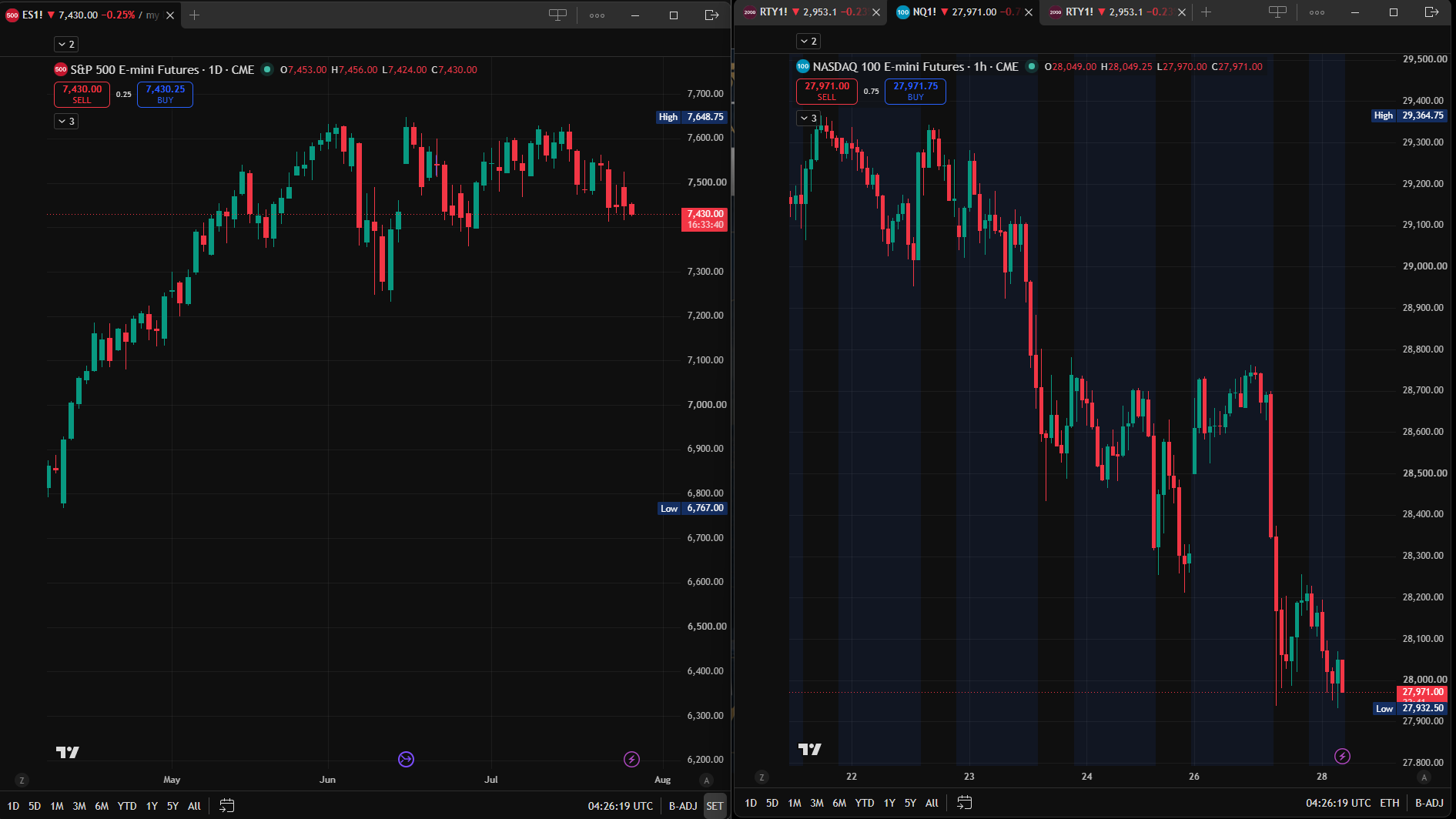
Task: Close the NQ1! tab
Action: 1029,12
